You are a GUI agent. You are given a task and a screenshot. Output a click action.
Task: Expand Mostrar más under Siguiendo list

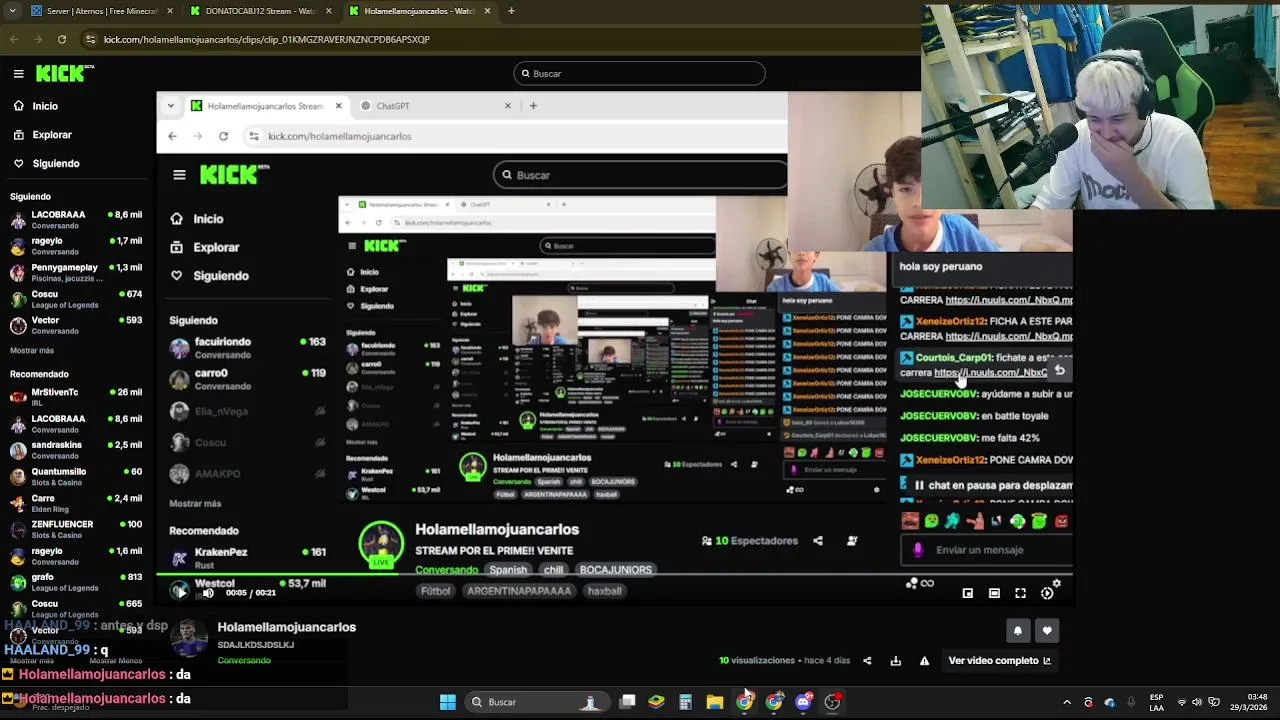pyautogui.click(x=32, y=351)
